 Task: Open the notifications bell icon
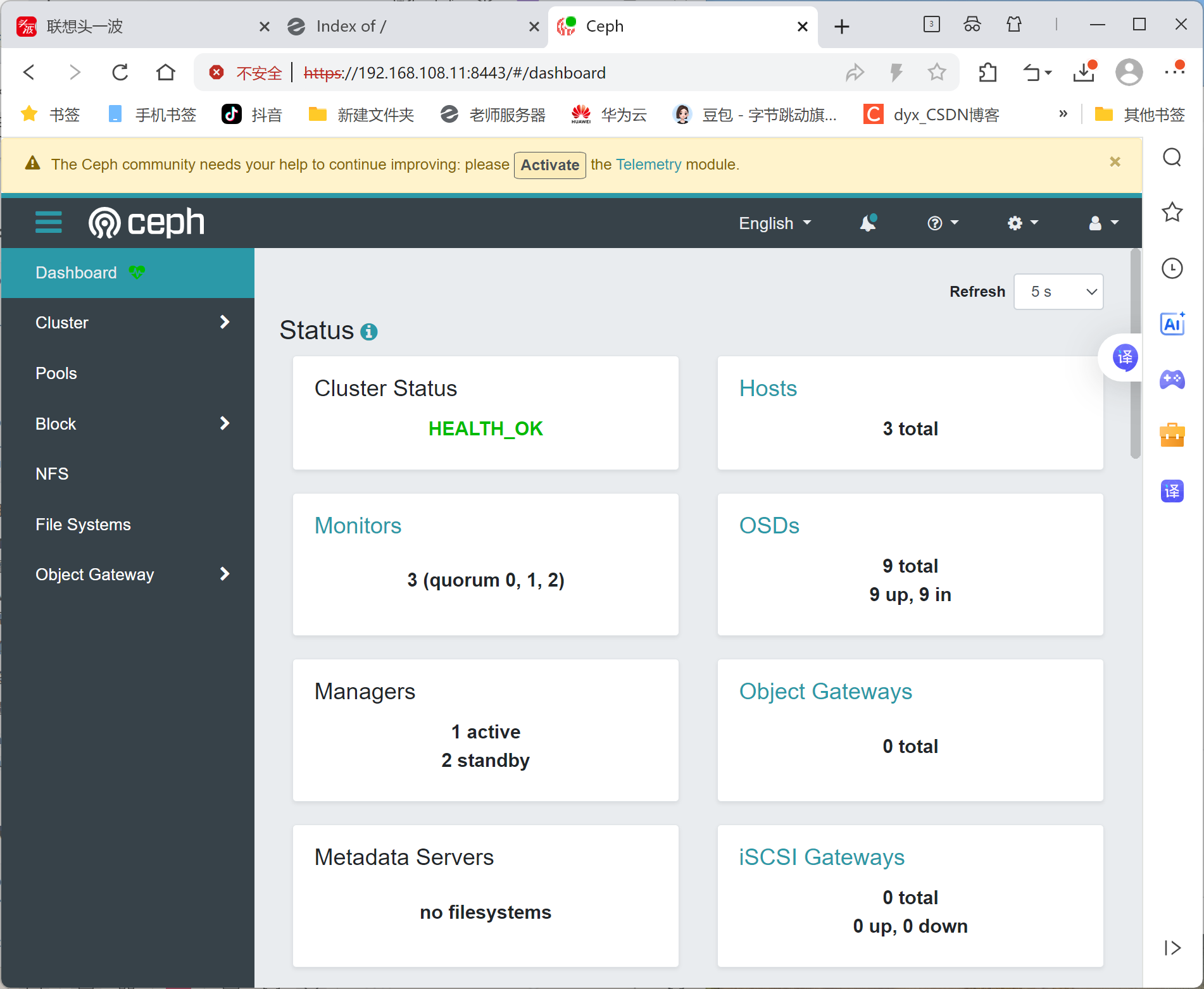click(x=868, y=223)
